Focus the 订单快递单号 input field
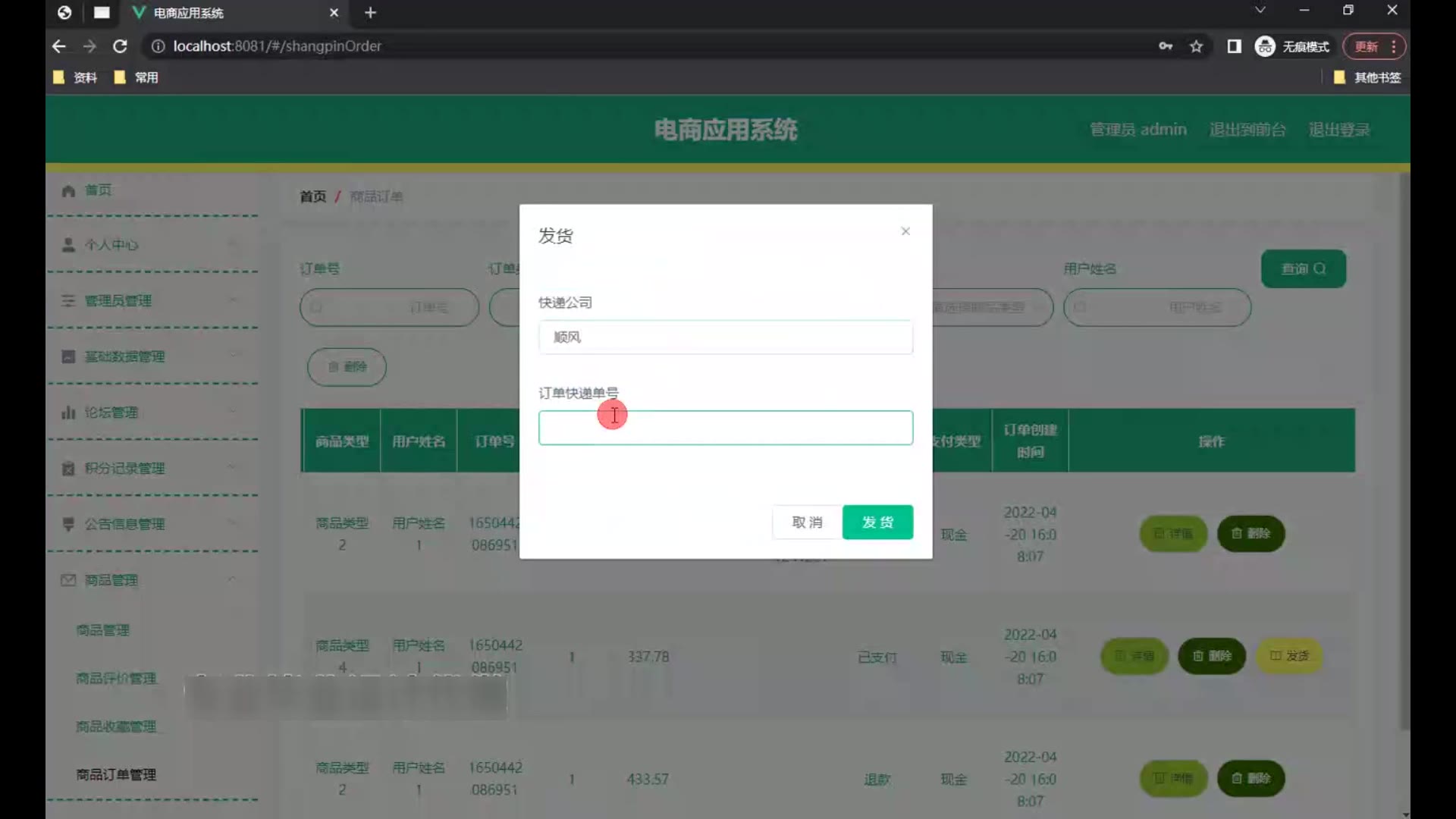1456x819 pixels. [725, 428]
